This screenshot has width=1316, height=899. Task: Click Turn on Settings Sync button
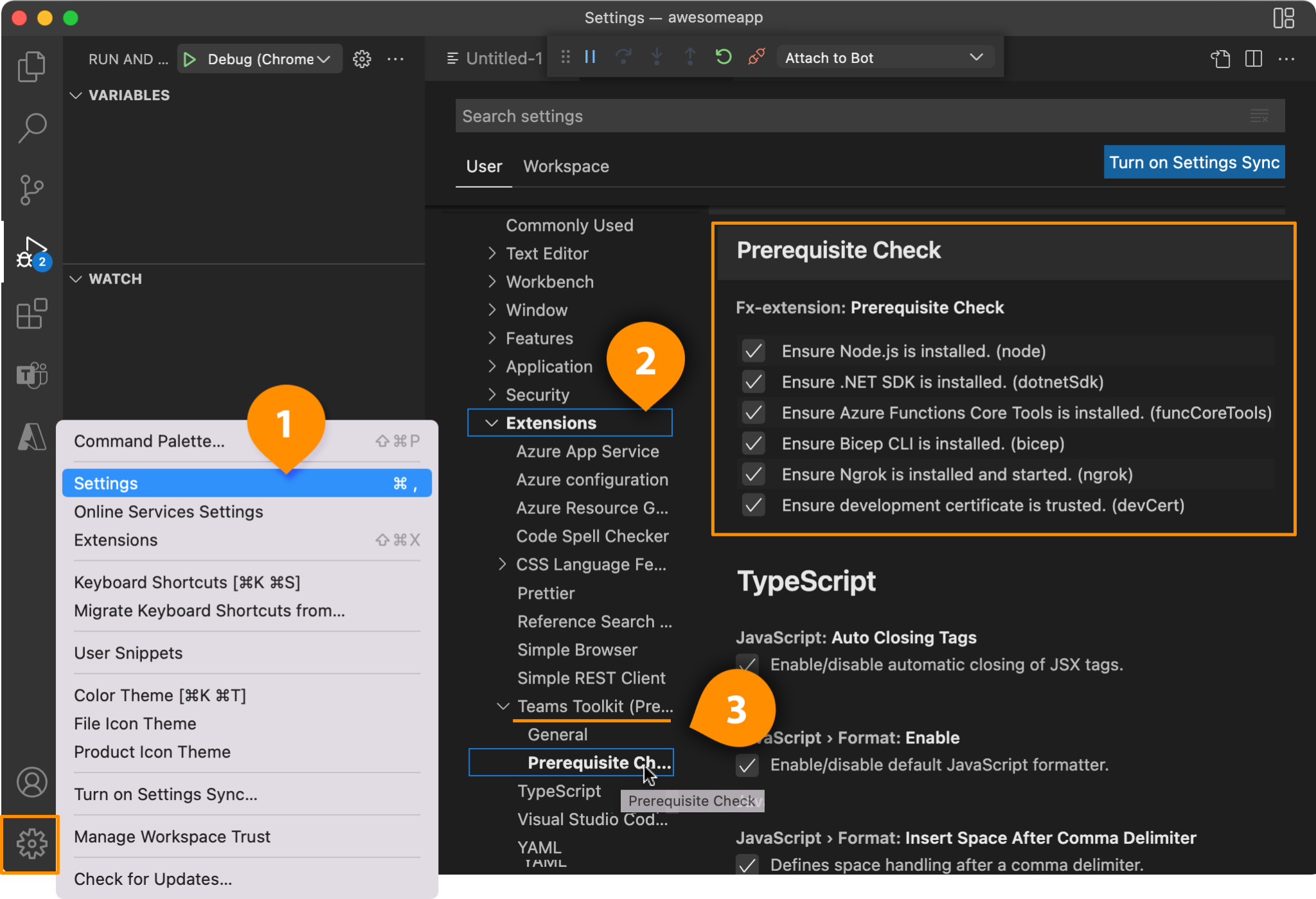click(x=1193, y=163)
